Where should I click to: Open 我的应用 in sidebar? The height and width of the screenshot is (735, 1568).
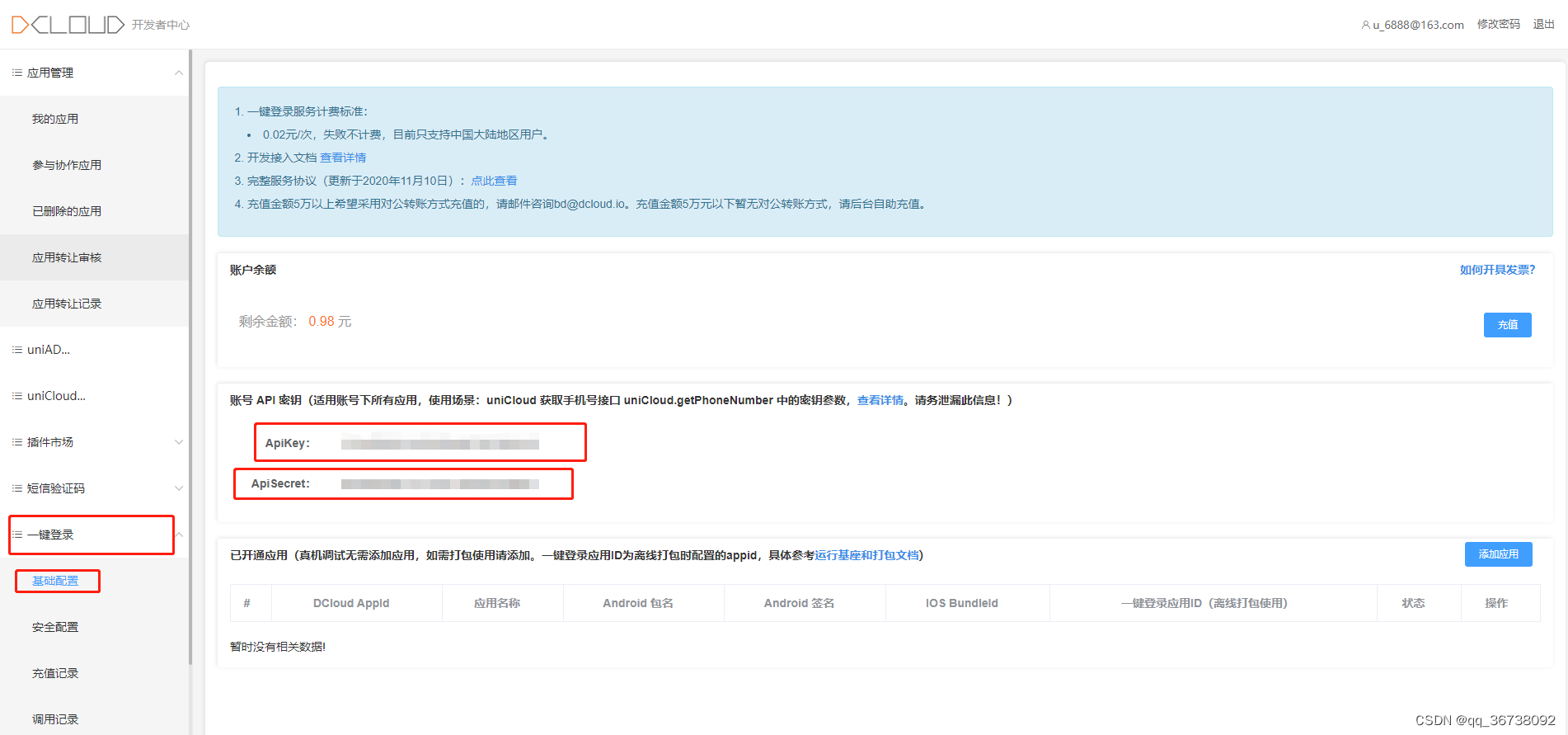pyautogui.click(x=55, y=119)
